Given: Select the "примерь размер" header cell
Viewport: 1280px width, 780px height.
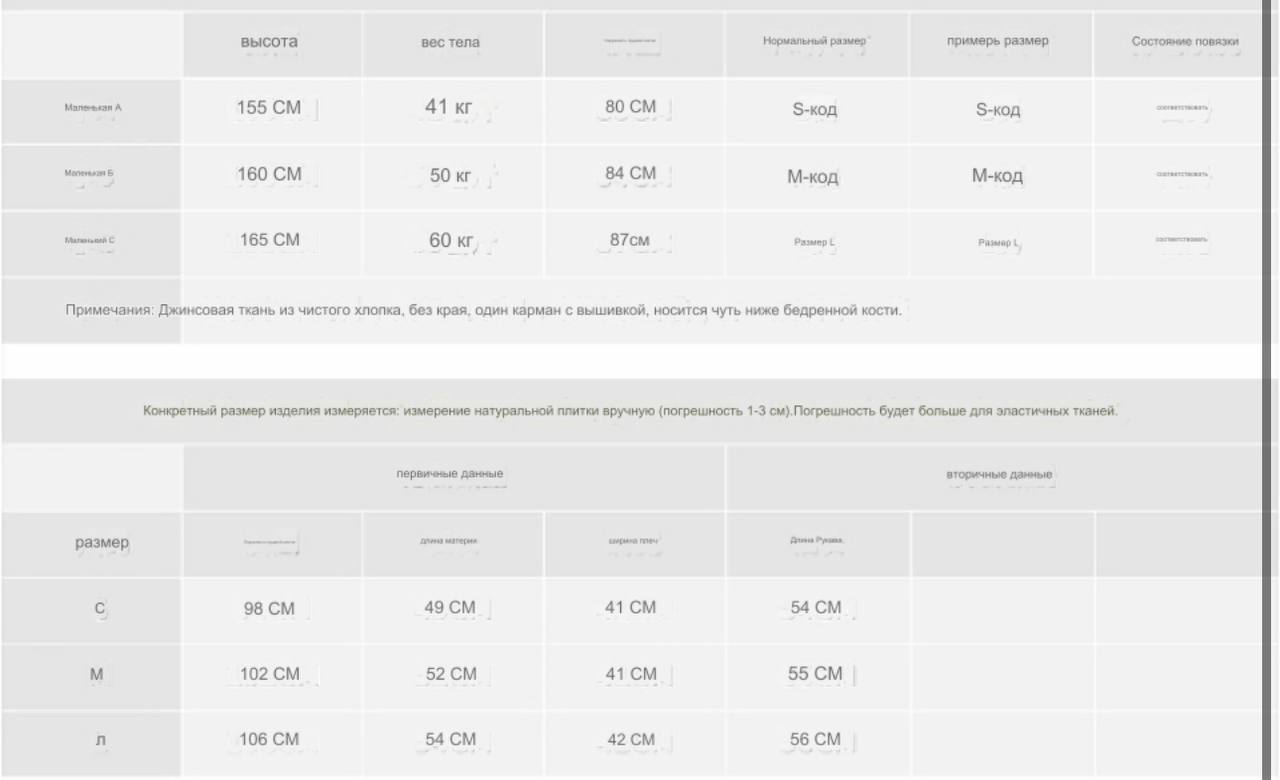Looking at the screenshot, I should coord(1000,44).
